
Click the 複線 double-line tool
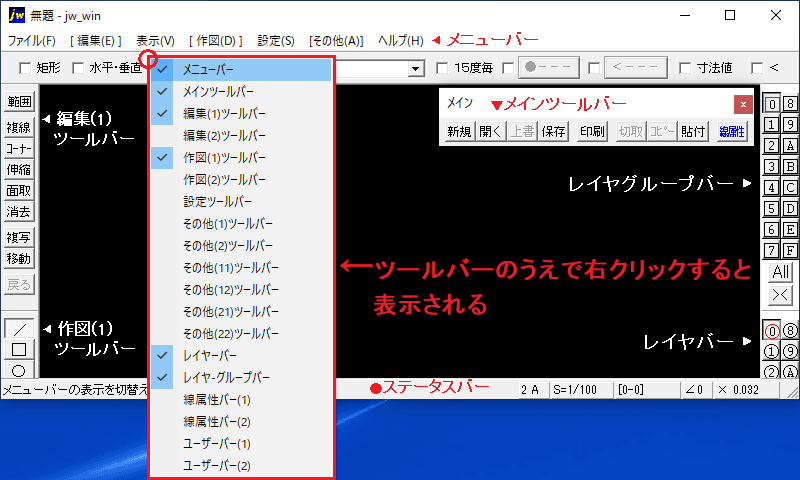pos(19,127)
